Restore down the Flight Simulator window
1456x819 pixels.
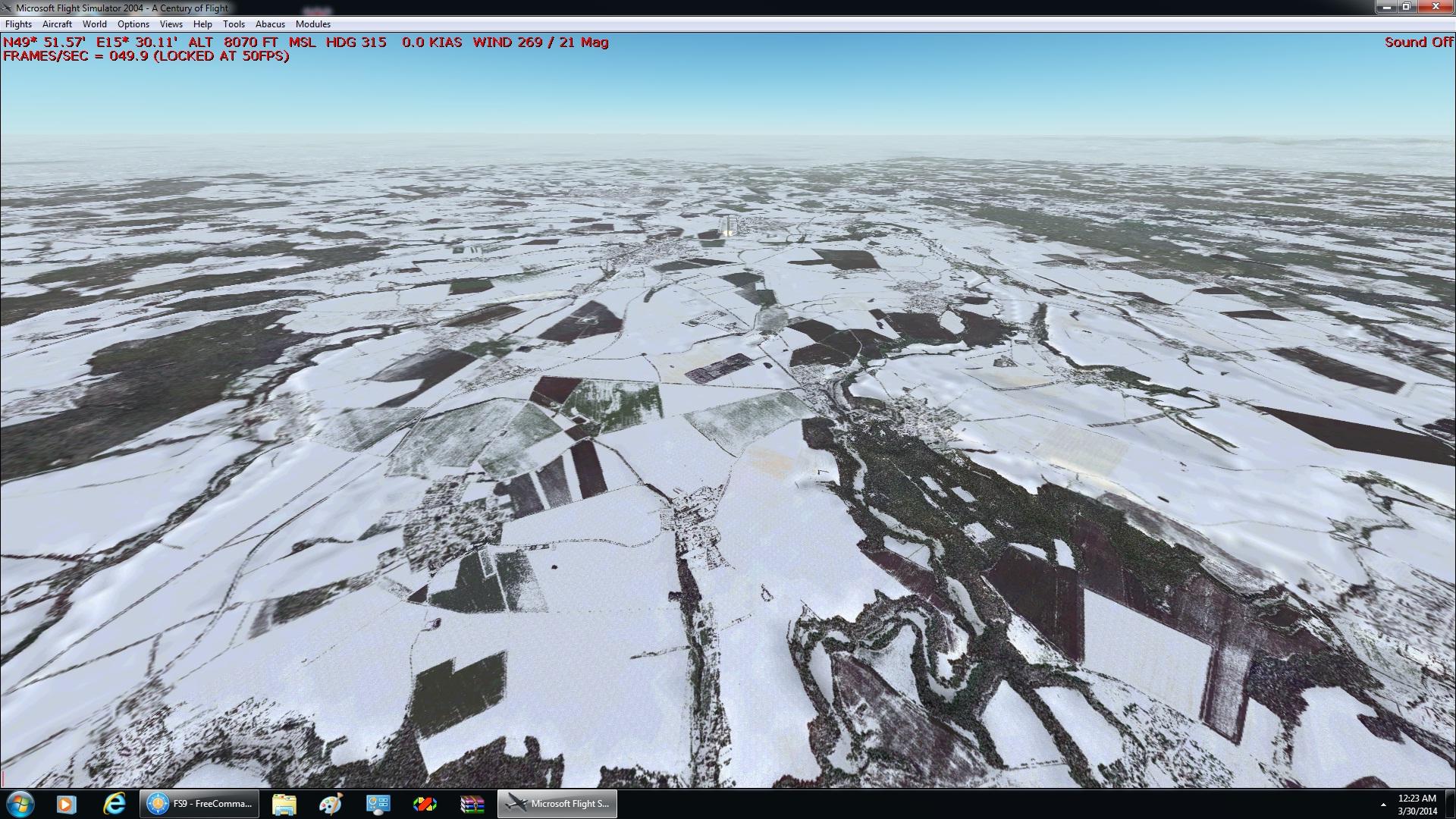(1407, 7)
